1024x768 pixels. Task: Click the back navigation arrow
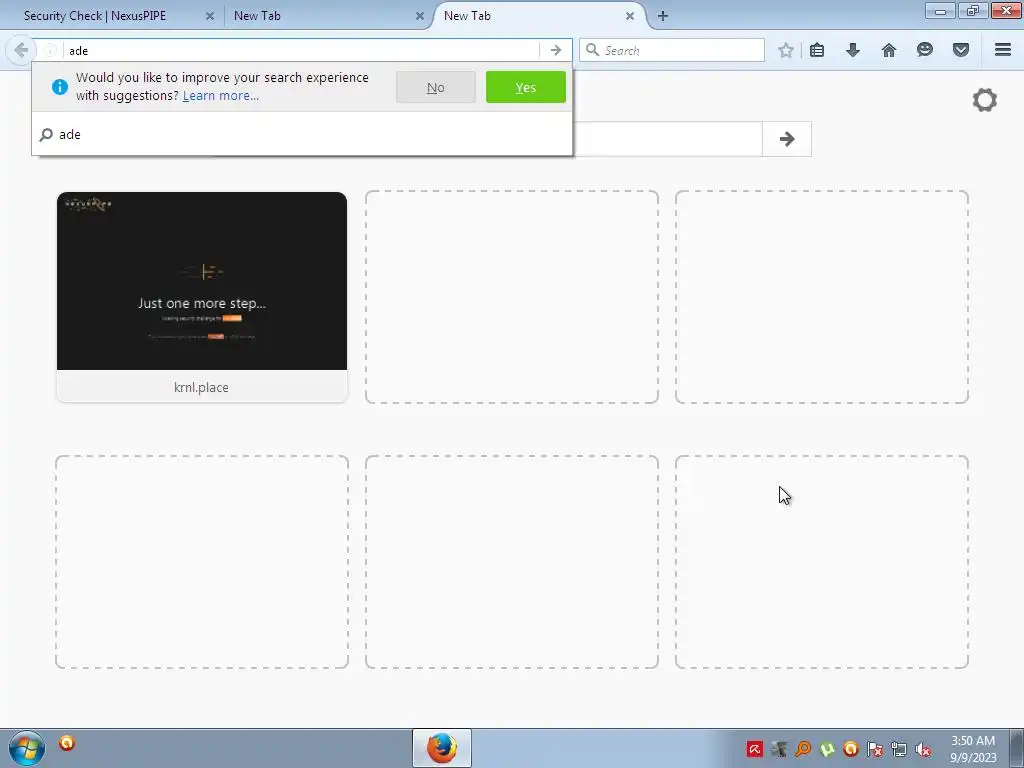(20, 50)
